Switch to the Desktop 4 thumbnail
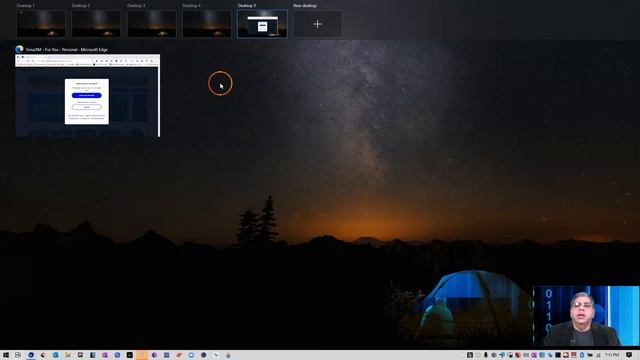The height and width of the screenshot is (360, 640). (x=207, y=24)
